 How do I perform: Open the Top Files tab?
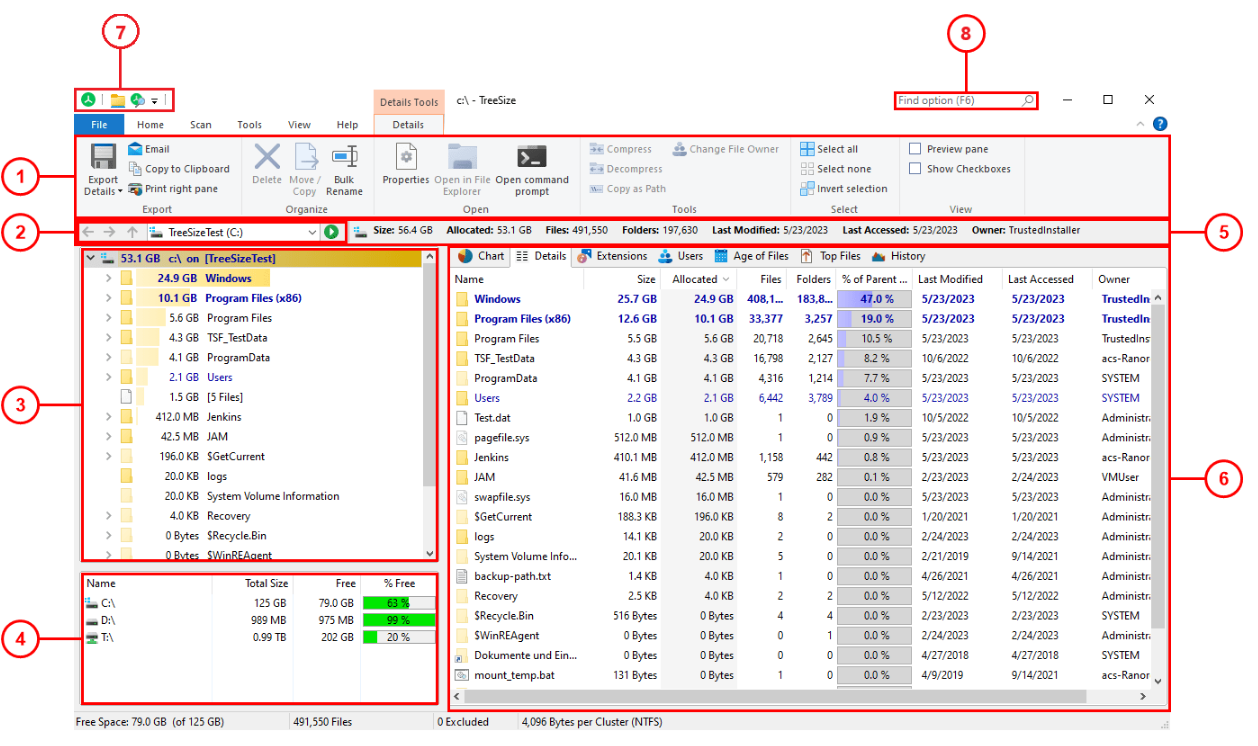(830, 257)
